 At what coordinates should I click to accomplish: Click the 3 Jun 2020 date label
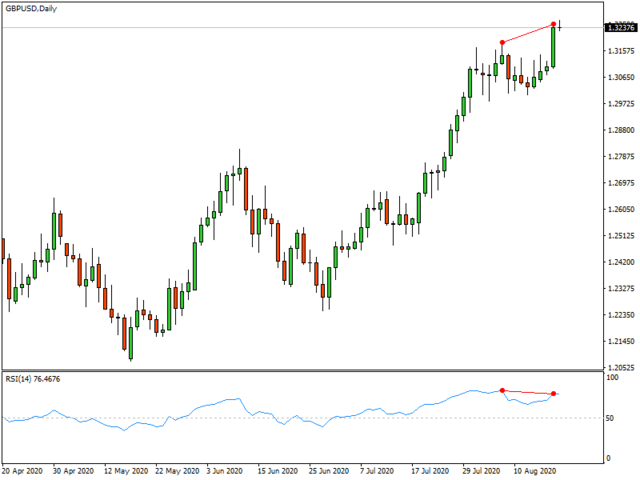coord(224,471)
